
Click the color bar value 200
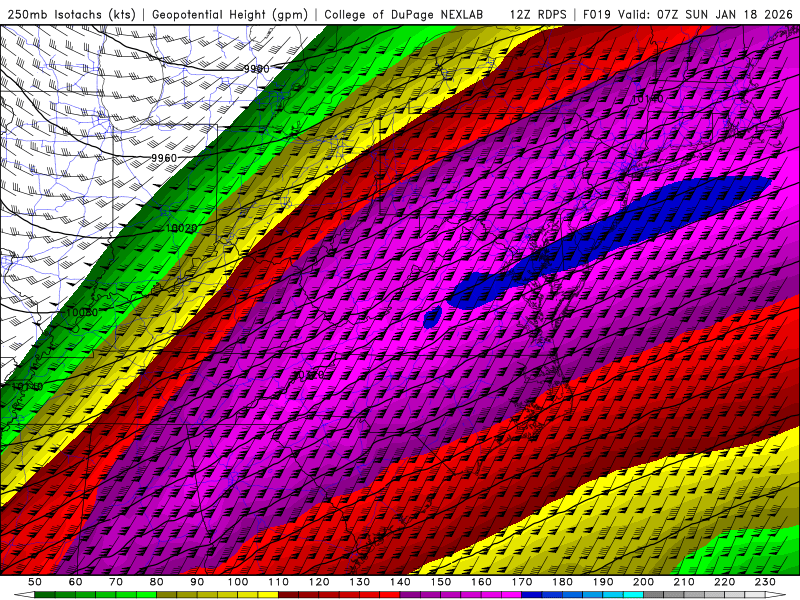(x=643, y=582)
